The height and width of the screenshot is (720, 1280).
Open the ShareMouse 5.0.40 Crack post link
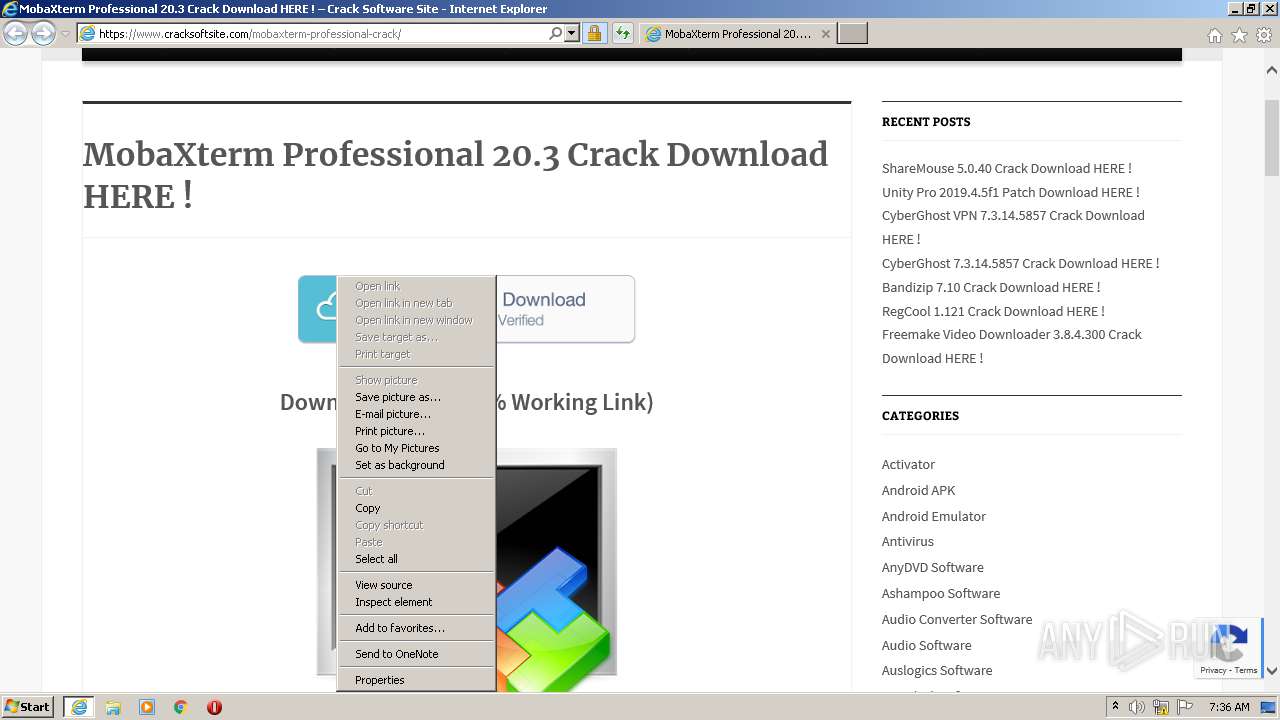click(x=1007, y=168)
